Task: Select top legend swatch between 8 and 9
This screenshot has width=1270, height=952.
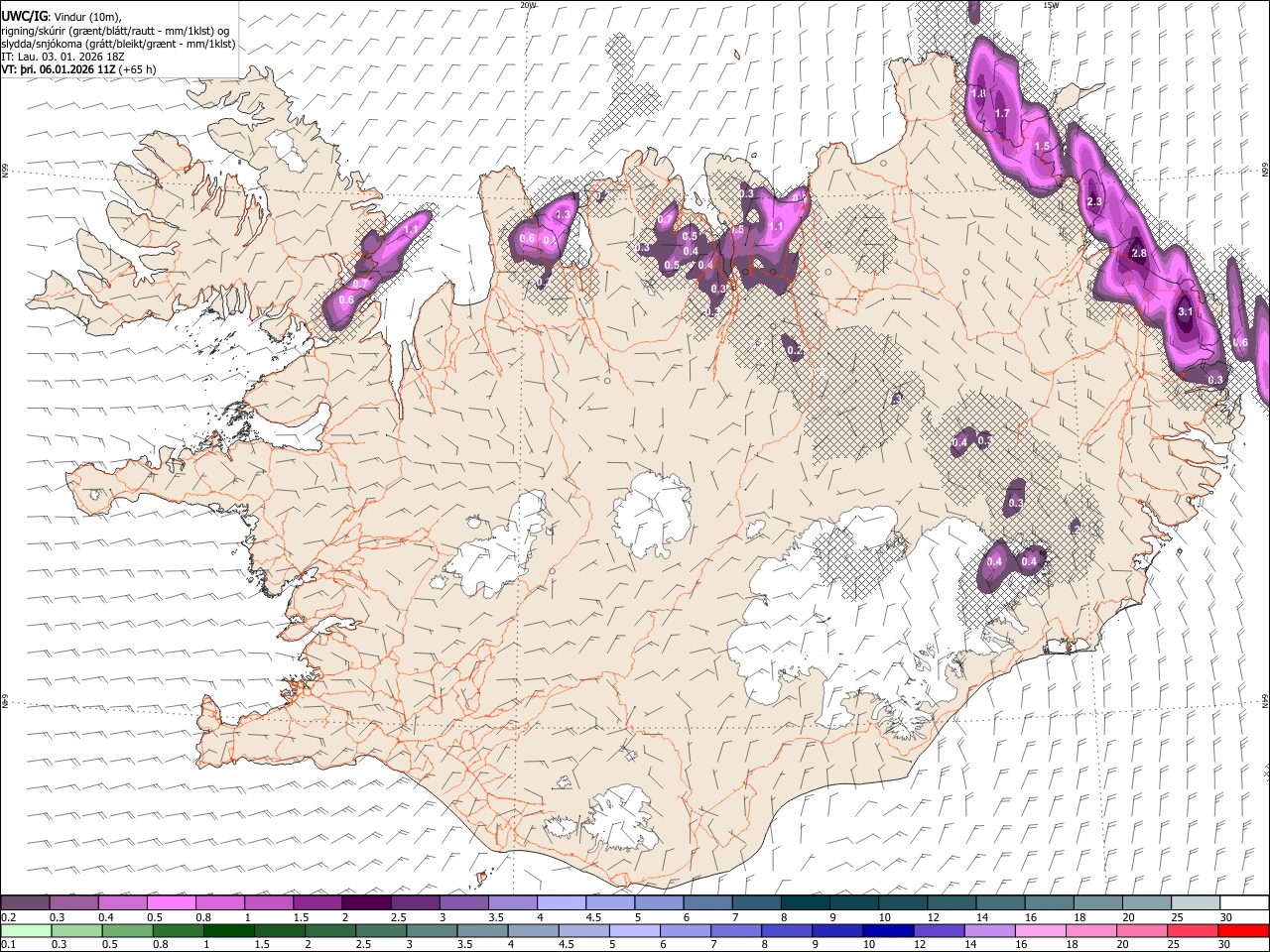Action: pos(806,902)
